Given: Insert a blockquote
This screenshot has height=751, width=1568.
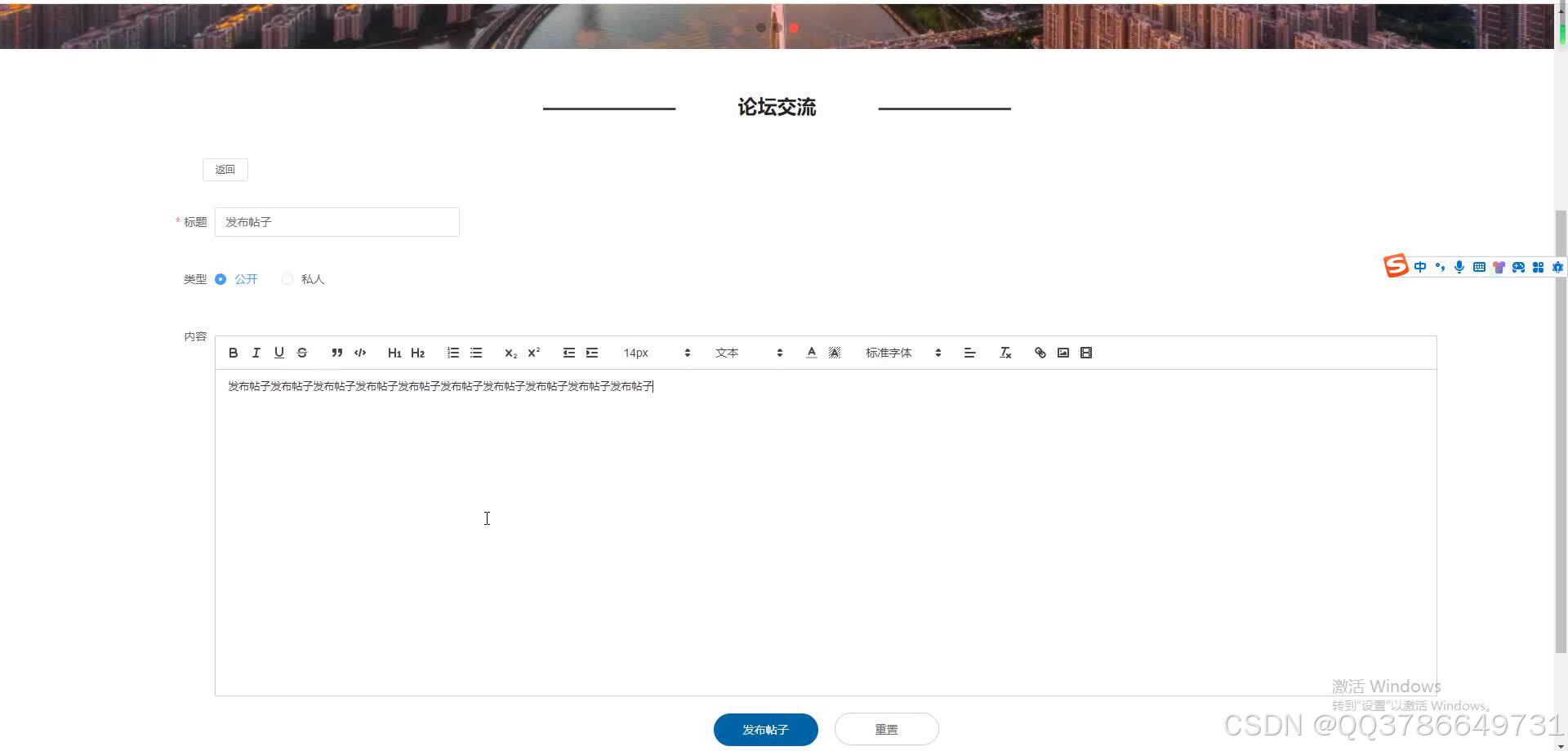Looking at the screenshot, I should pos(337,352).
